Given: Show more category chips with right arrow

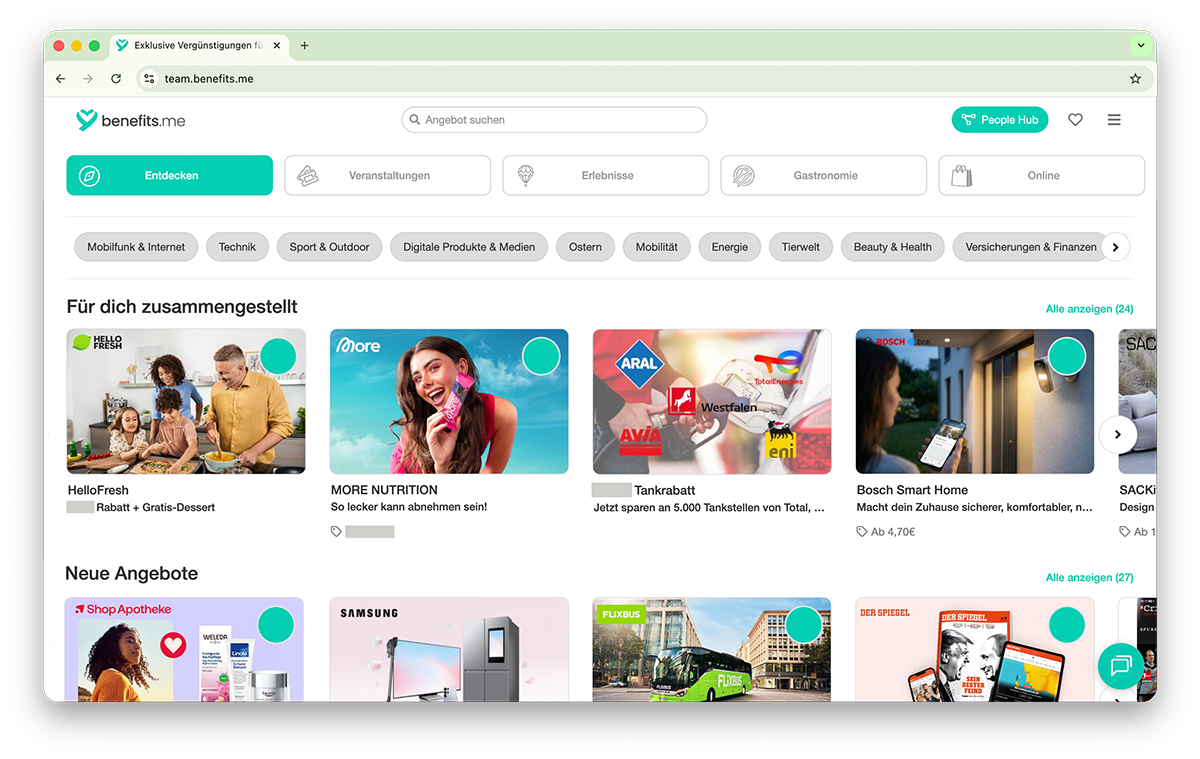Looking at the screenshot, I should (x=1116, y=247).
